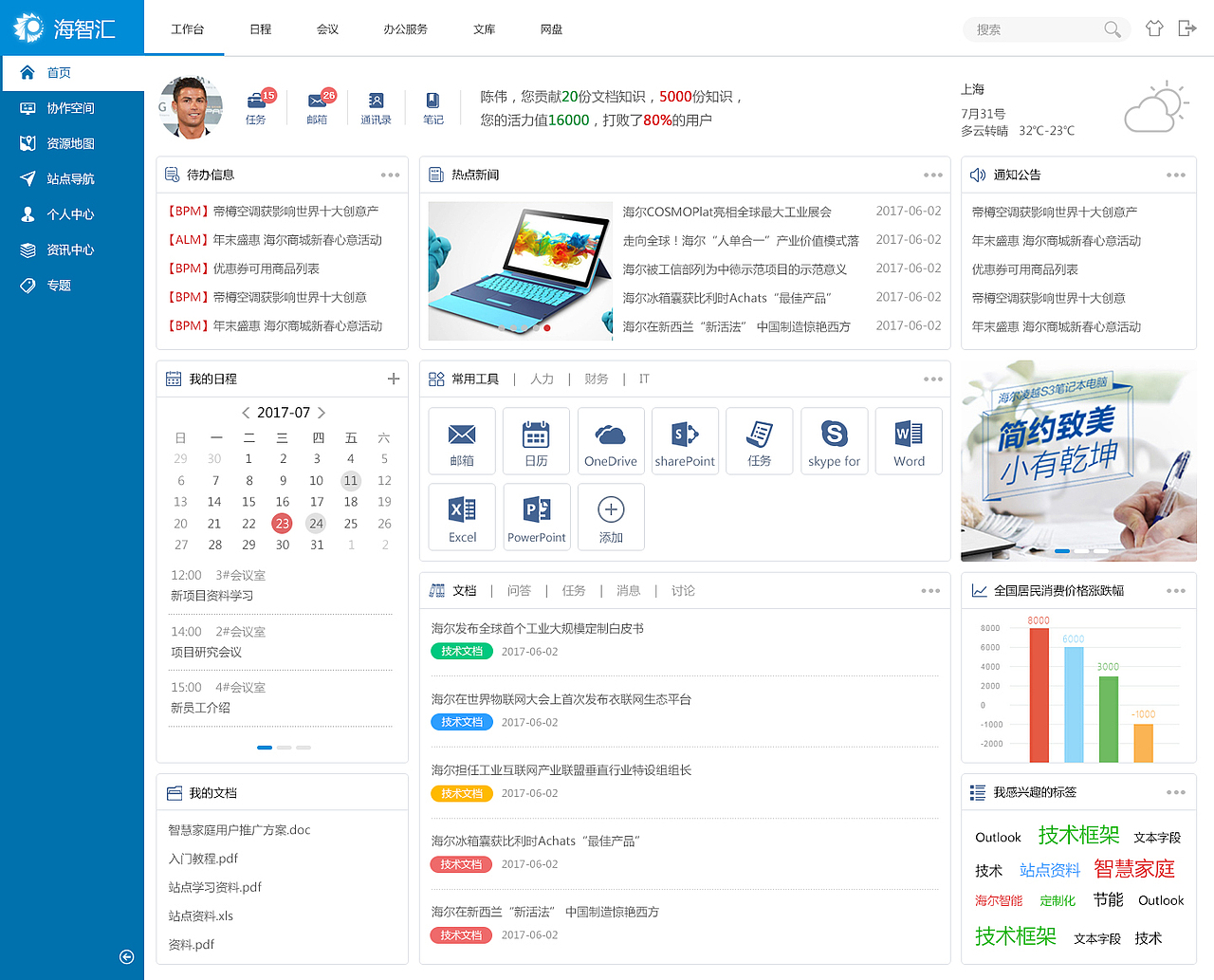Open the 笔记 notes icon

(432, 104)
